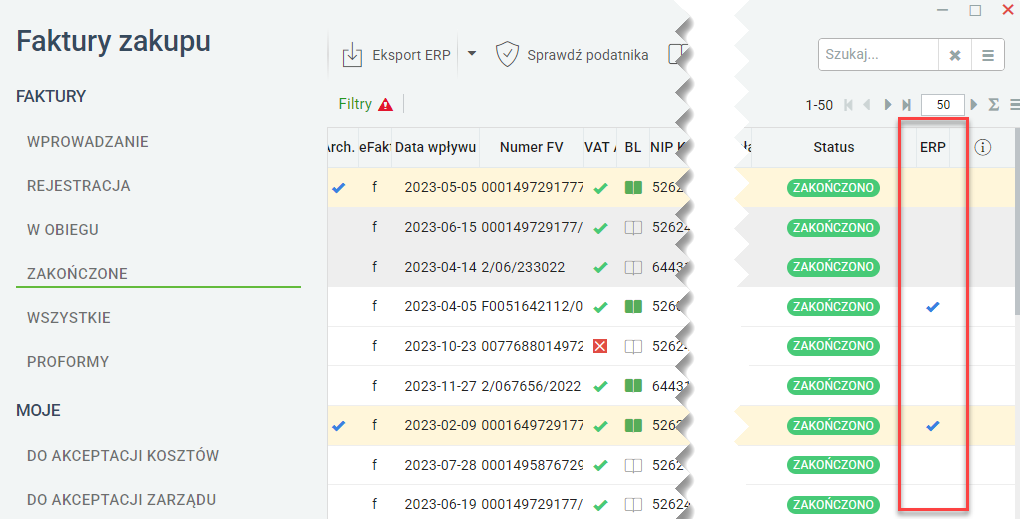Click ZAKOŃCZONO badge in 2023-07-28 row

833,465
